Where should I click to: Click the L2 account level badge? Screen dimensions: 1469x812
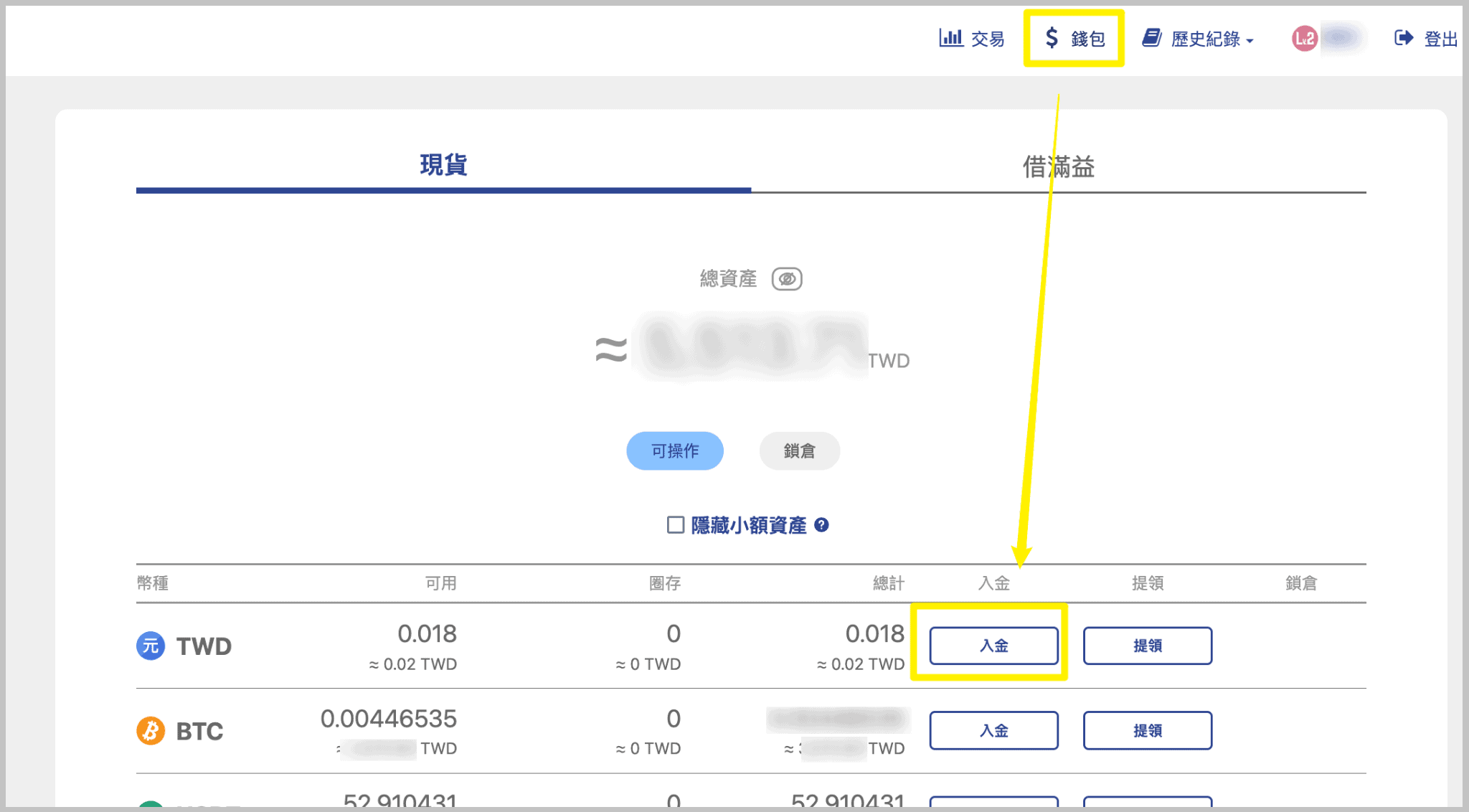coord(1304,38)
